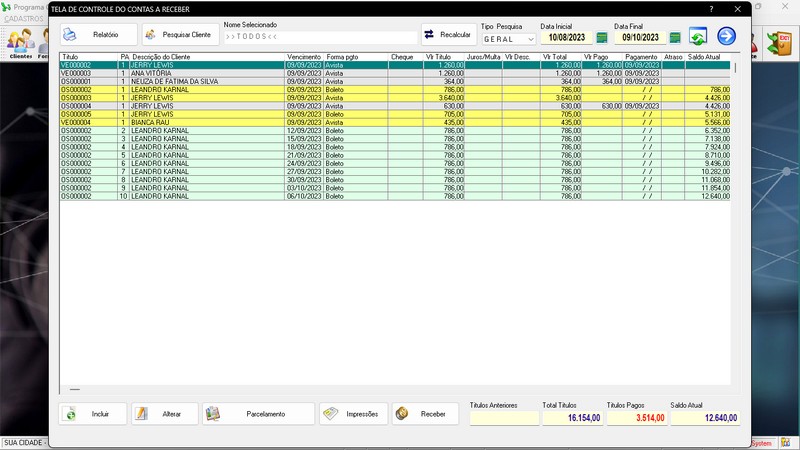Open the Relatório report button

98,35
